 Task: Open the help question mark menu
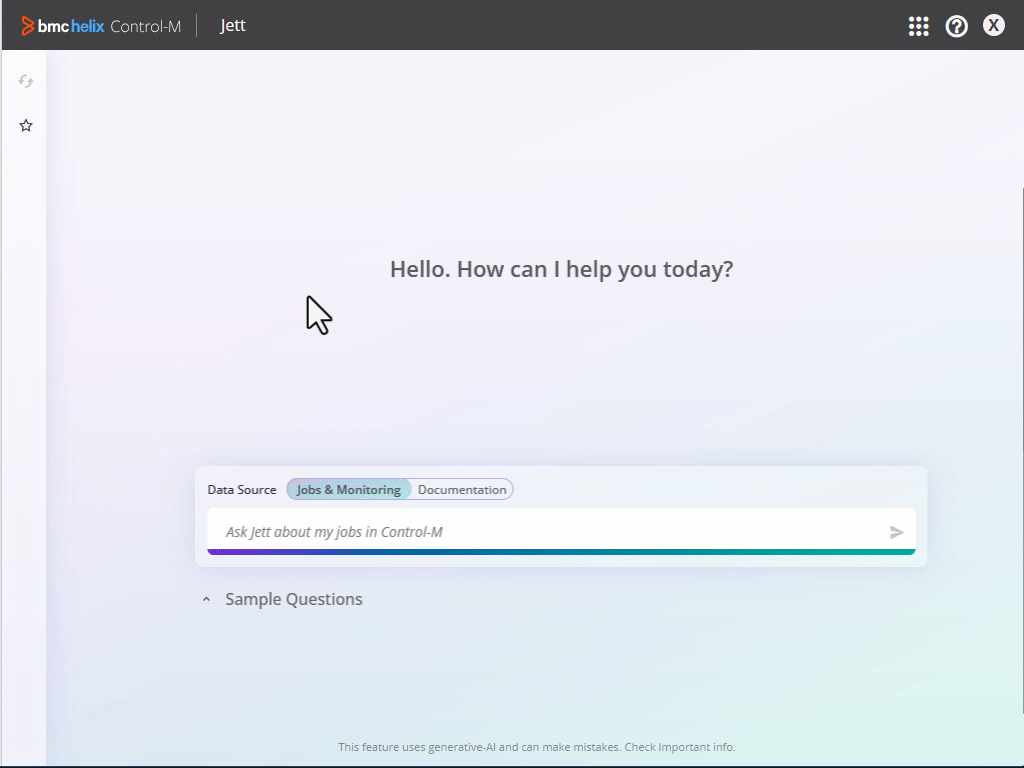pyautogui.click(x=956, y=26)
